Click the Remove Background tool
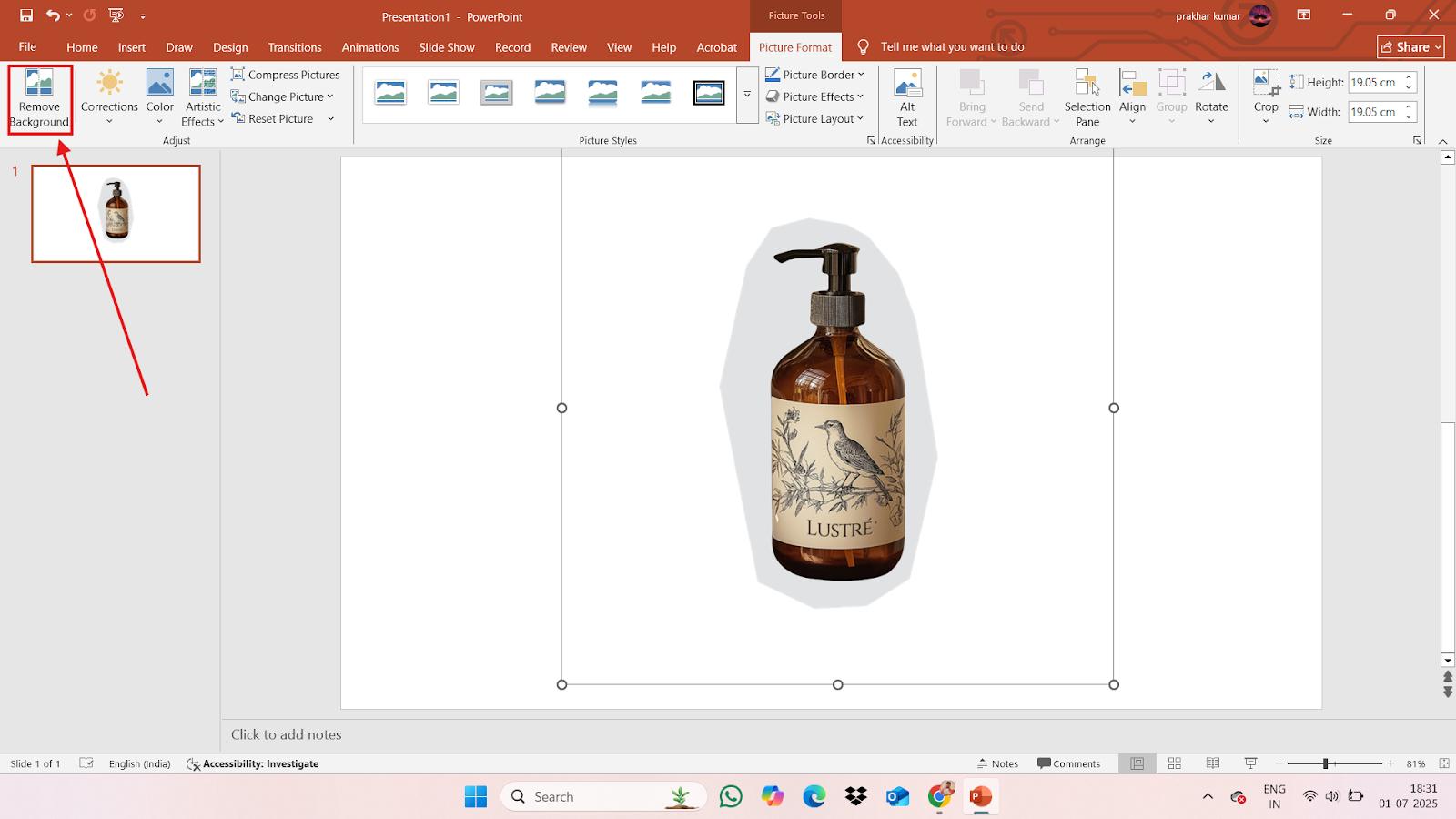 coord(39,98)
